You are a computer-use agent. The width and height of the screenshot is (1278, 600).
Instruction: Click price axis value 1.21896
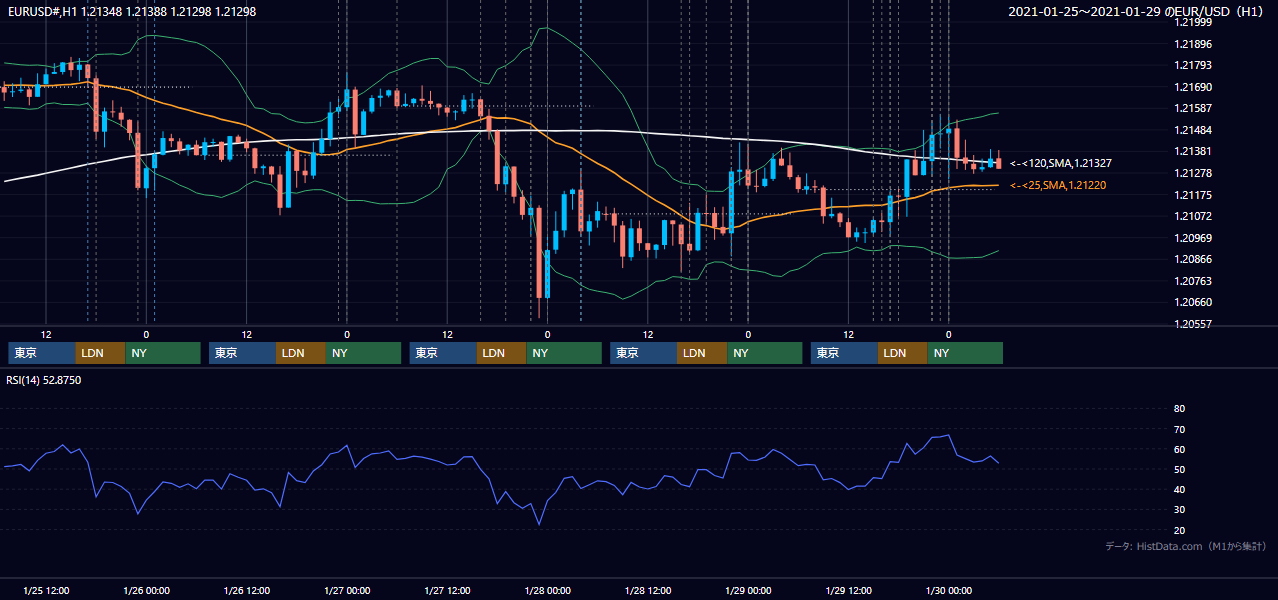1194,44
